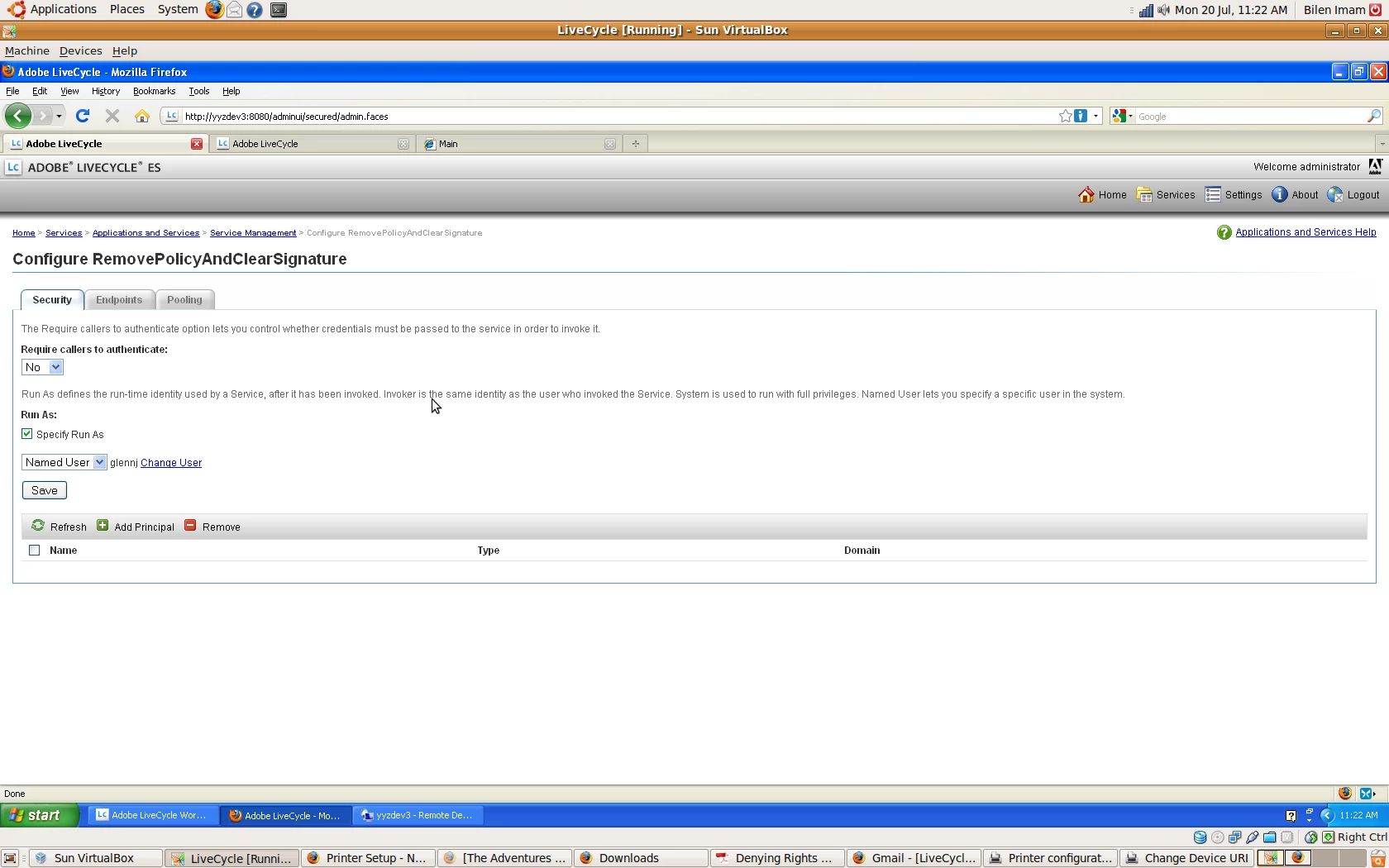Viewport: 1389px width, 868px height.
Task: Open the Firefox Tools menu
Action: [198, 92]
